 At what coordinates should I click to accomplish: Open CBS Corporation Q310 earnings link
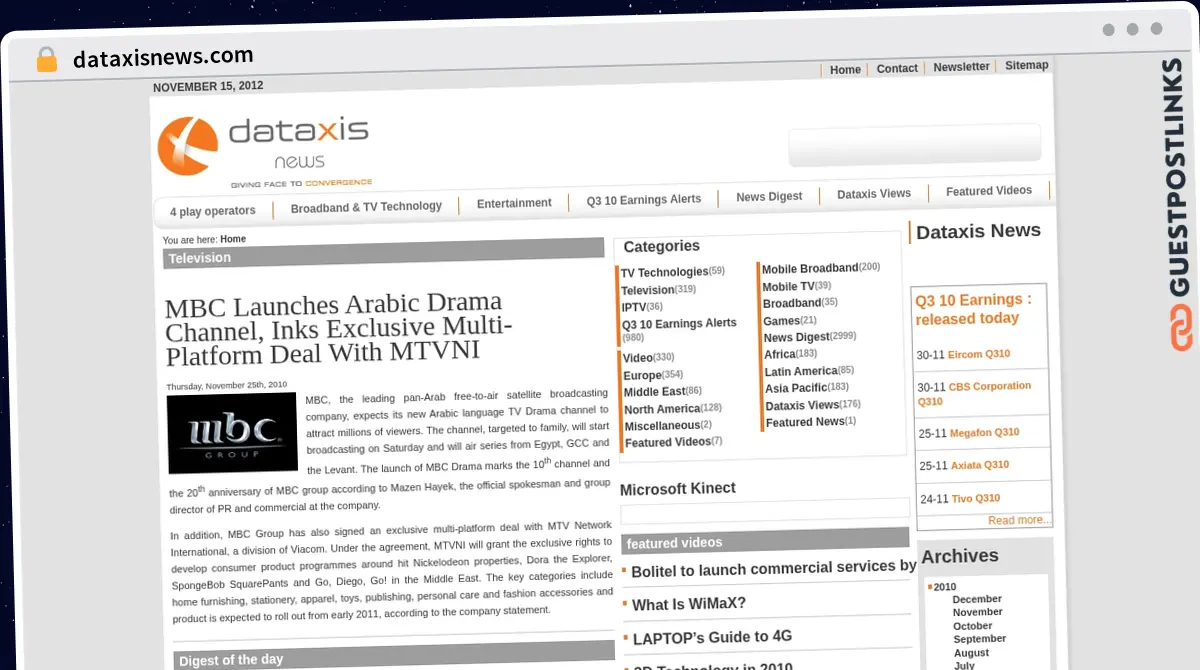click(x=975, y=393)
